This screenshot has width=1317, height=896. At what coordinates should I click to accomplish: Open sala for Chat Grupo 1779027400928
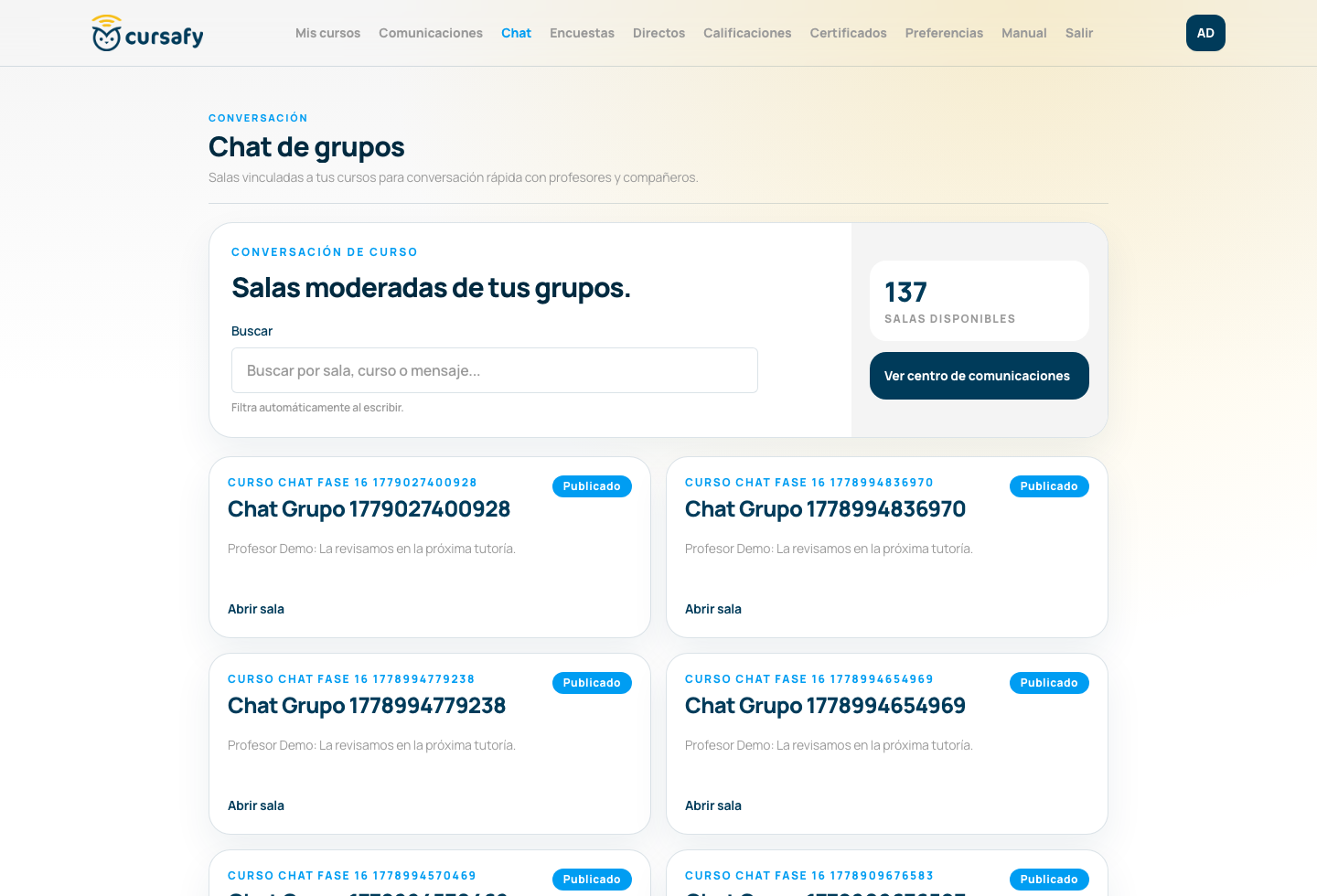click(x=256, y=609)
